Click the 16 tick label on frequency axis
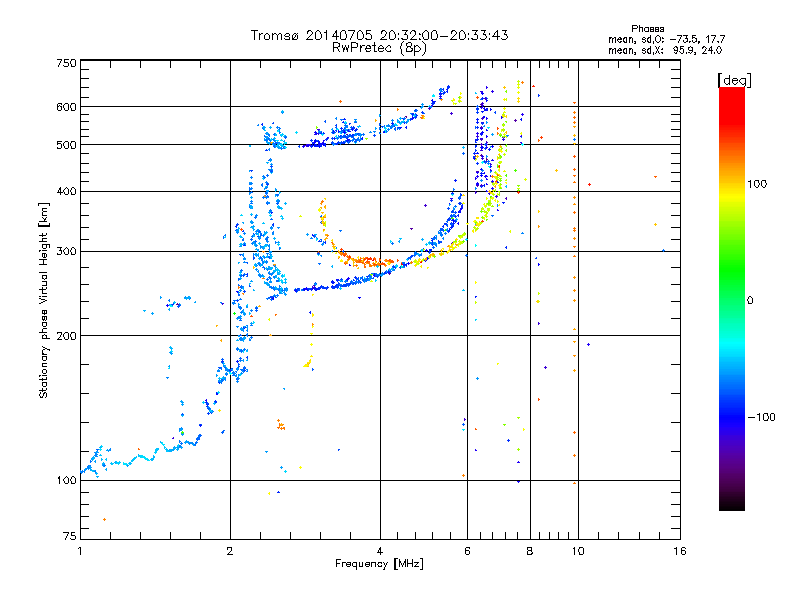 point(680,552)
